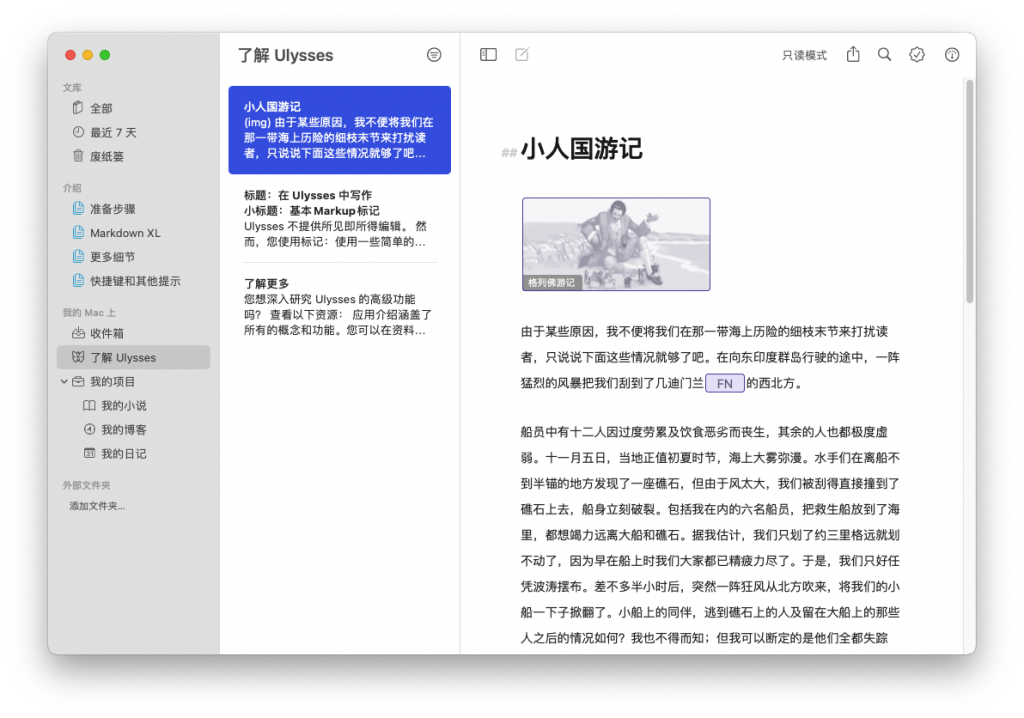Click the editor vertical scrollbar
This screenshot has height=718, width=1024.
coord(970,191)
